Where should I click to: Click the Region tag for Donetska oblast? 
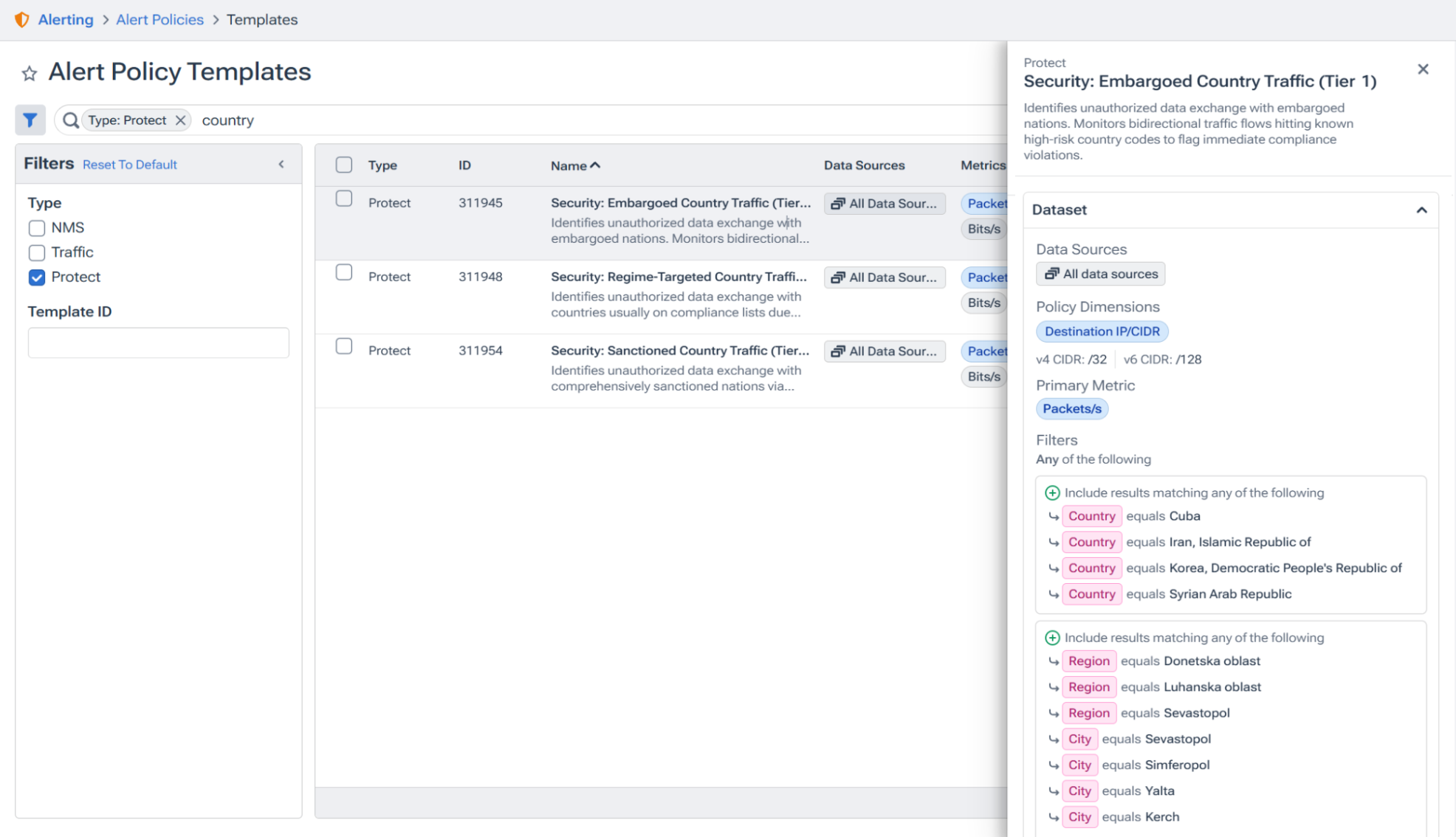coord(1089,661)
